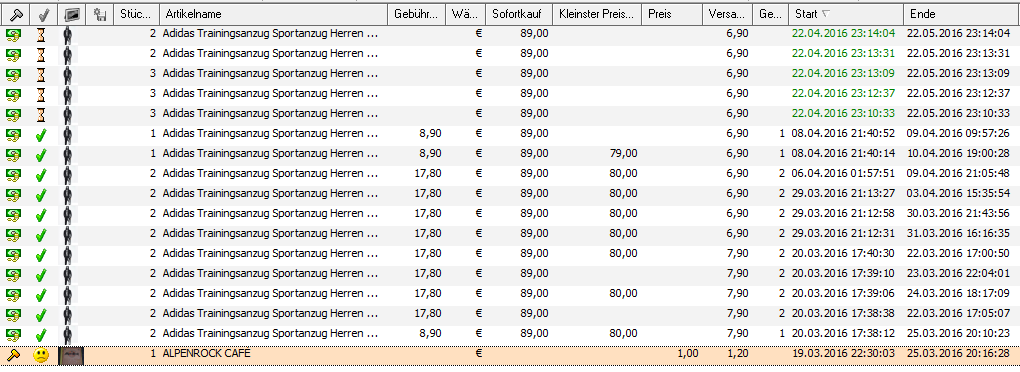The height and width of the screenshot is (372, 1020).
Task: Open ALPENROCK CAFE item thumbnail
Action: pos(70,356)
